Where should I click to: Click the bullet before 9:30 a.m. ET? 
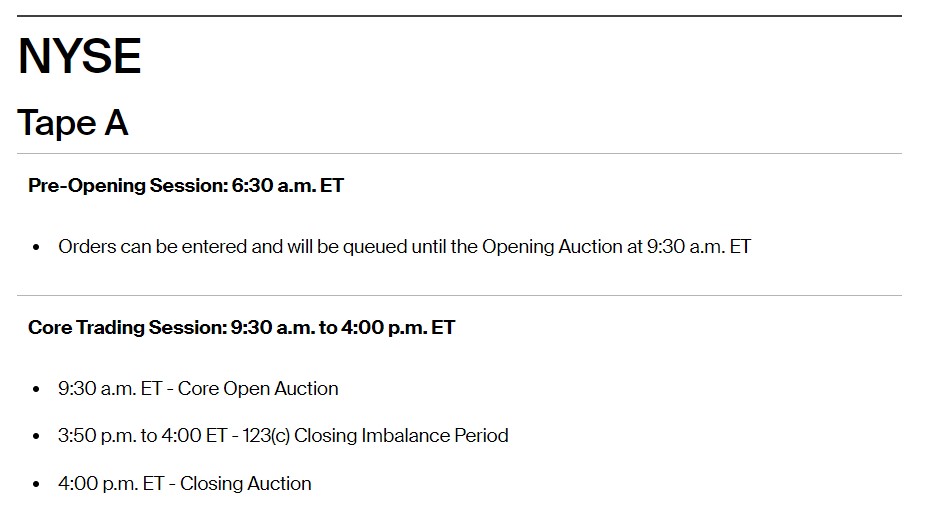click(x=36, y=389)
